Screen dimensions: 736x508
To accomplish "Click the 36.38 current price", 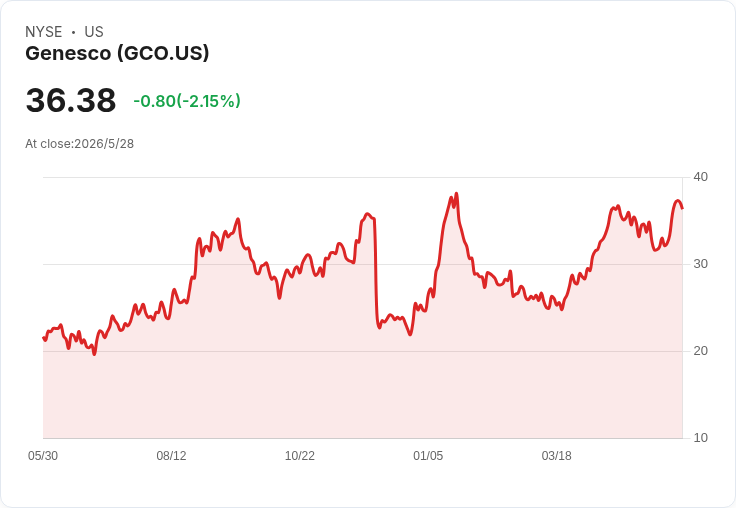I will coord(71,100).
